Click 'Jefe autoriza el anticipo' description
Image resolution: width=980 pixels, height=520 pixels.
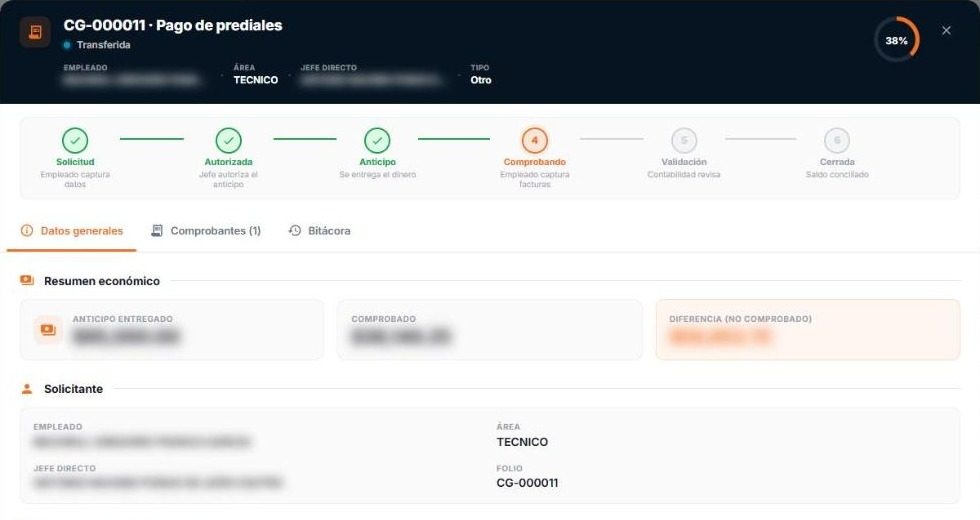click(228, 179)
